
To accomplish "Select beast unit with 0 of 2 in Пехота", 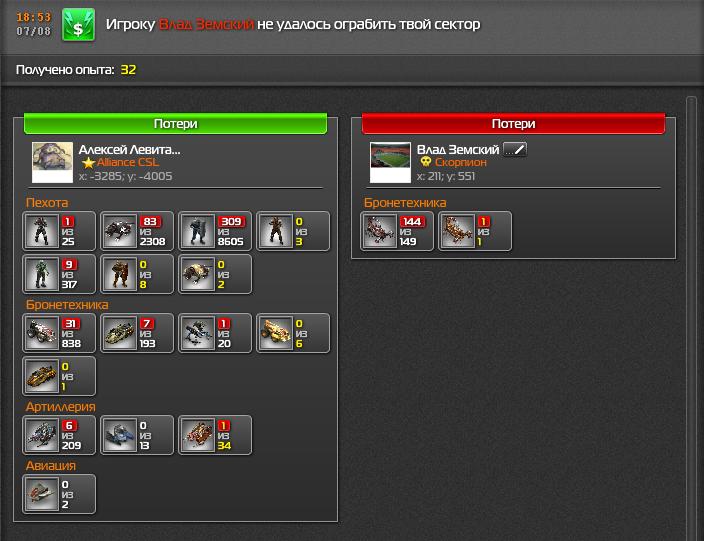I will point(215,274).
